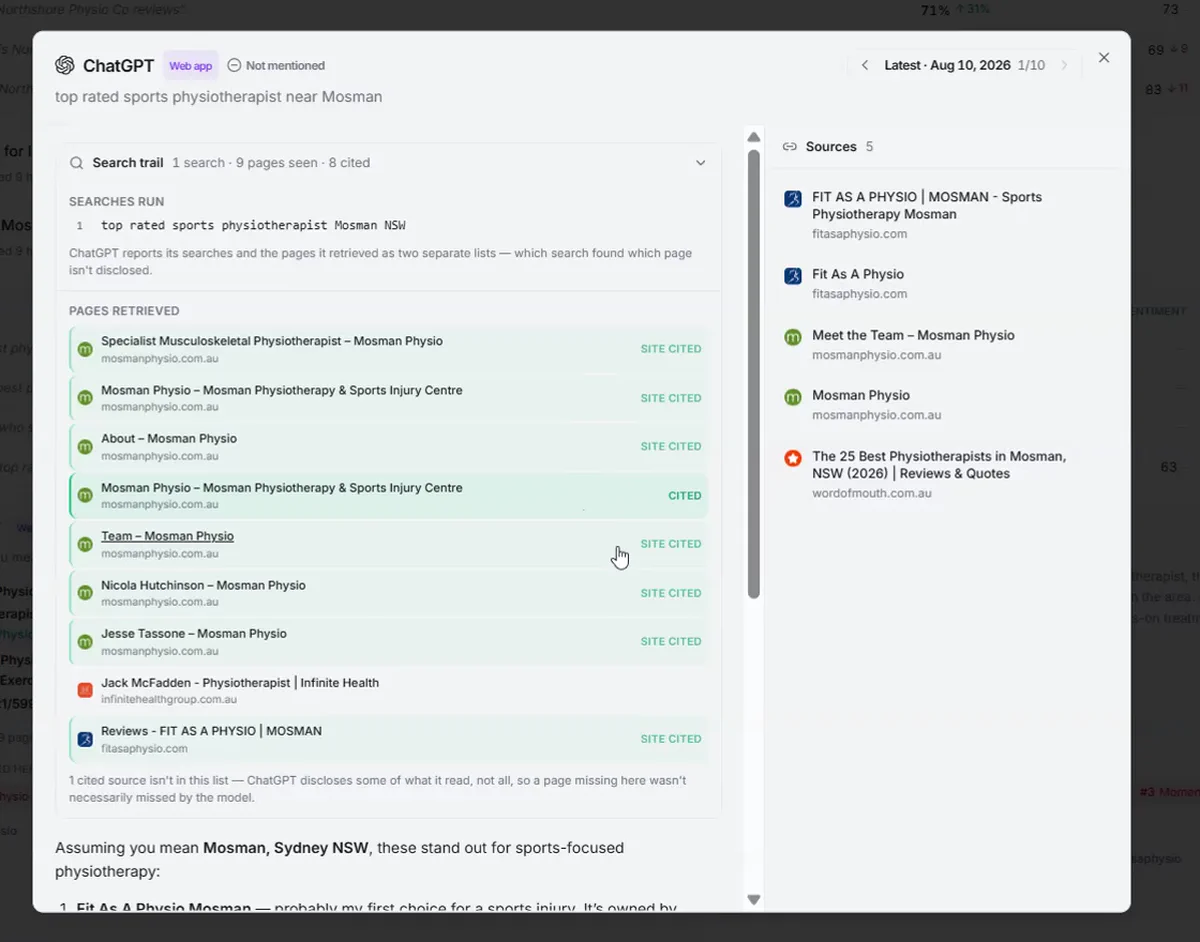Click the highlighted CITED Mosman Physio row
Screen dimensions: 1200x942
tap(388, 495)
